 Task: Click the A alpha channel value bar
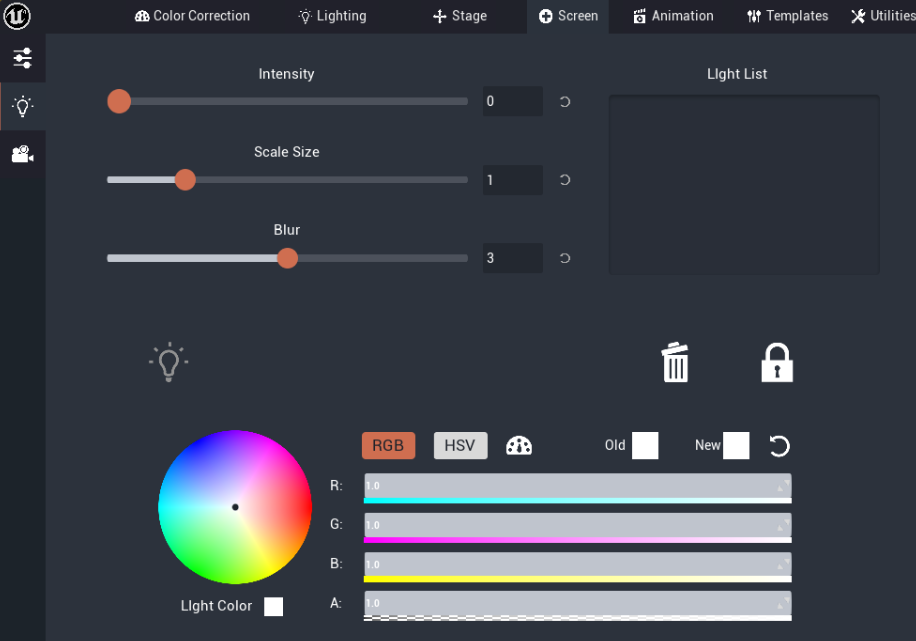coord(578,603)
